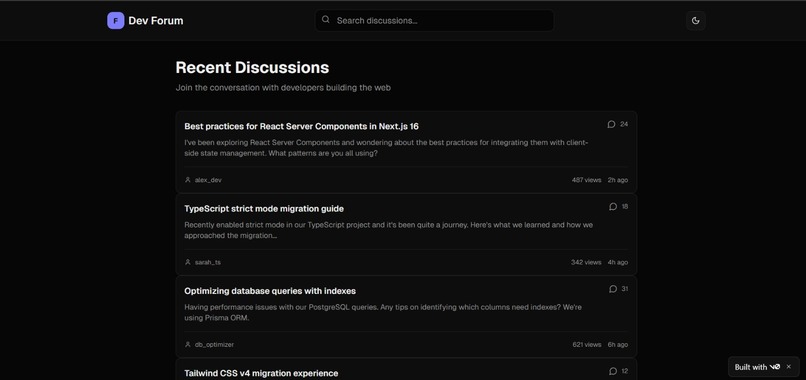Dismiss the 'Built with' badge using X
Viewport: 806px width, 380px height.
point(789,367)
